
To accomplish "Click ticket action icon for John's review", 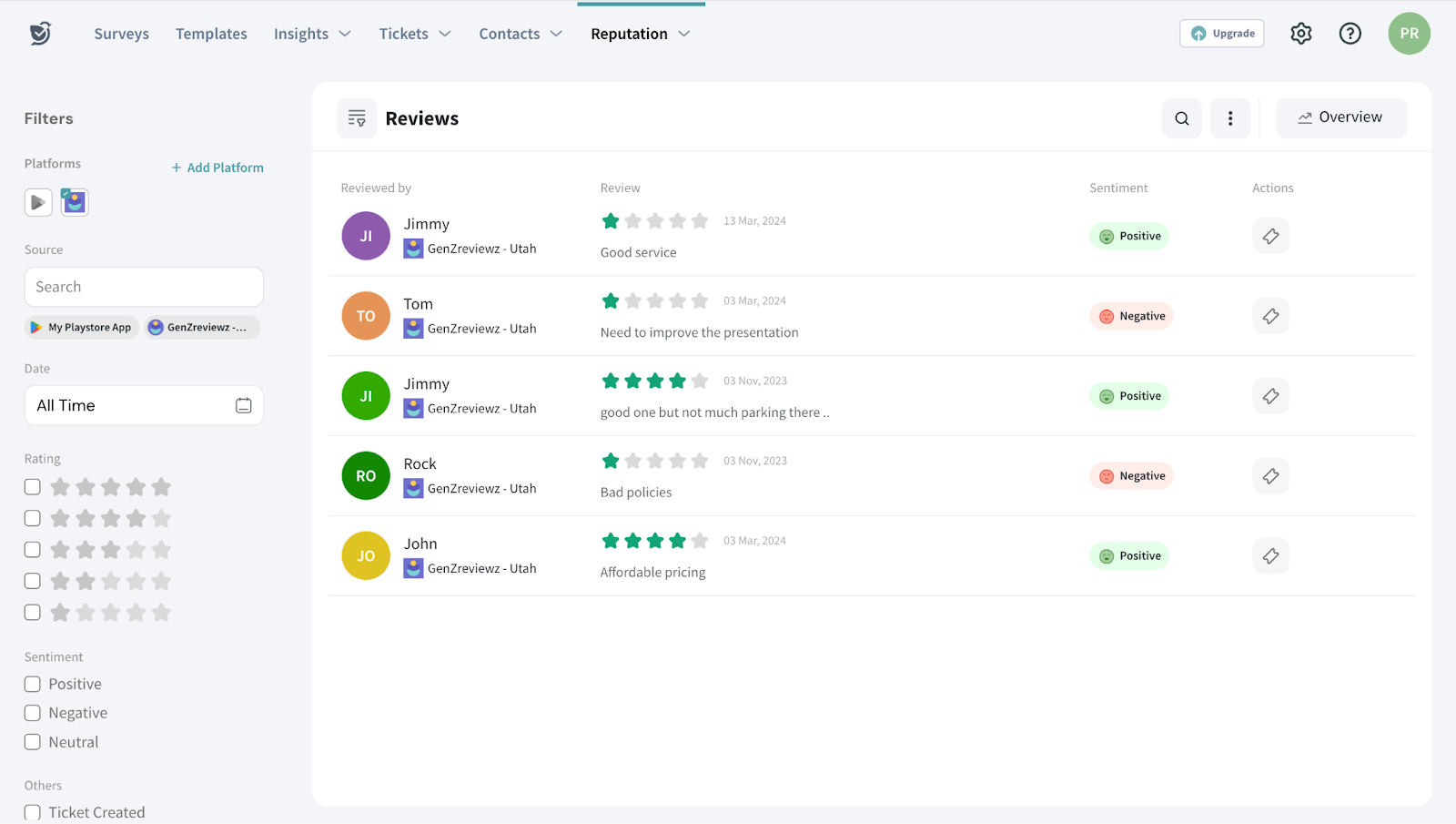I will [x=1270, y=556].
